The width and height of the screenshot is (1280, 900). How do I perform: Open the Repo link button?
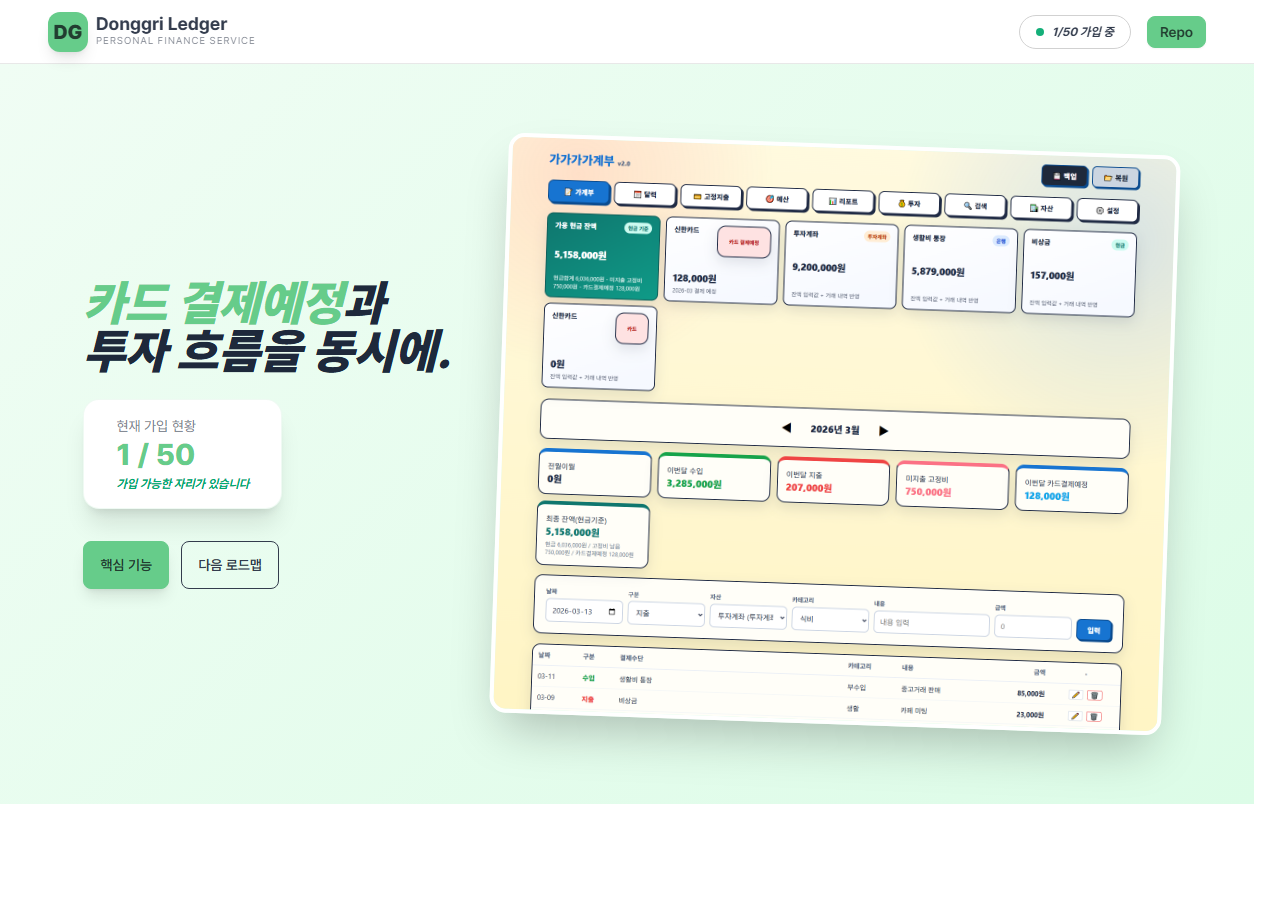[1176, 32]
